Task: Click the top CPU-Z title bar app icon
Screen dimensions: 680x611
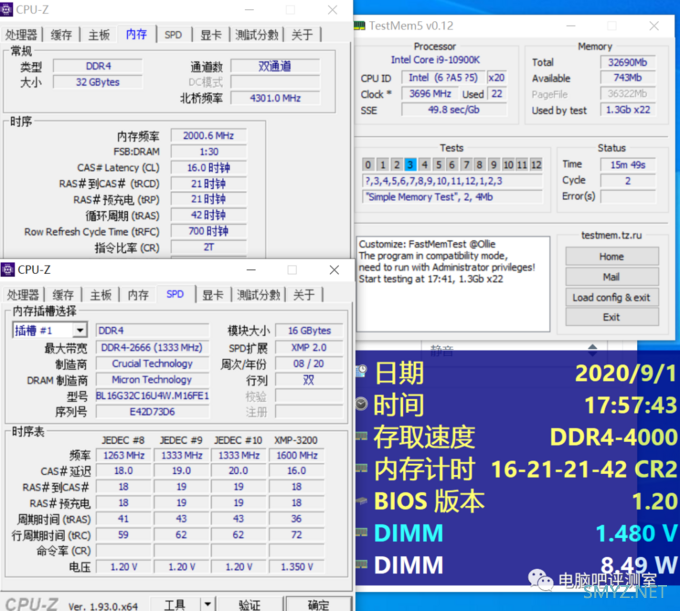Action: coord(7,9)
